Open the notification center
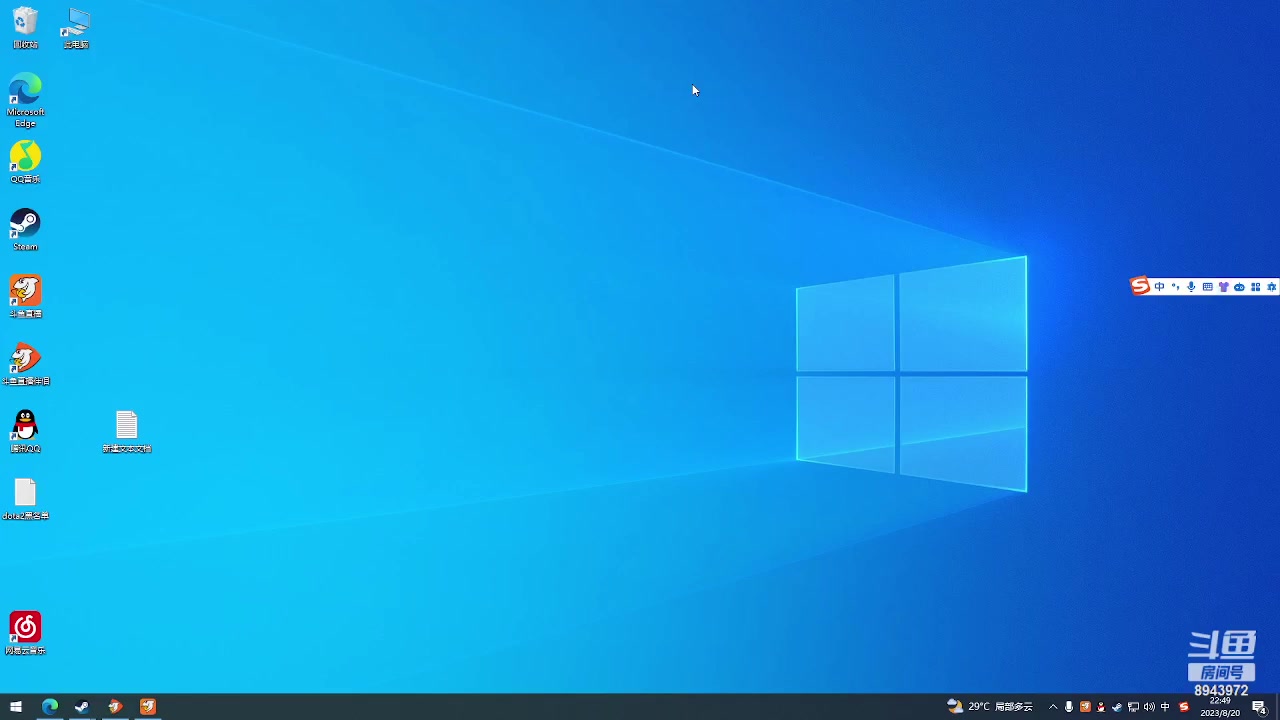 tap(1260, 707)
